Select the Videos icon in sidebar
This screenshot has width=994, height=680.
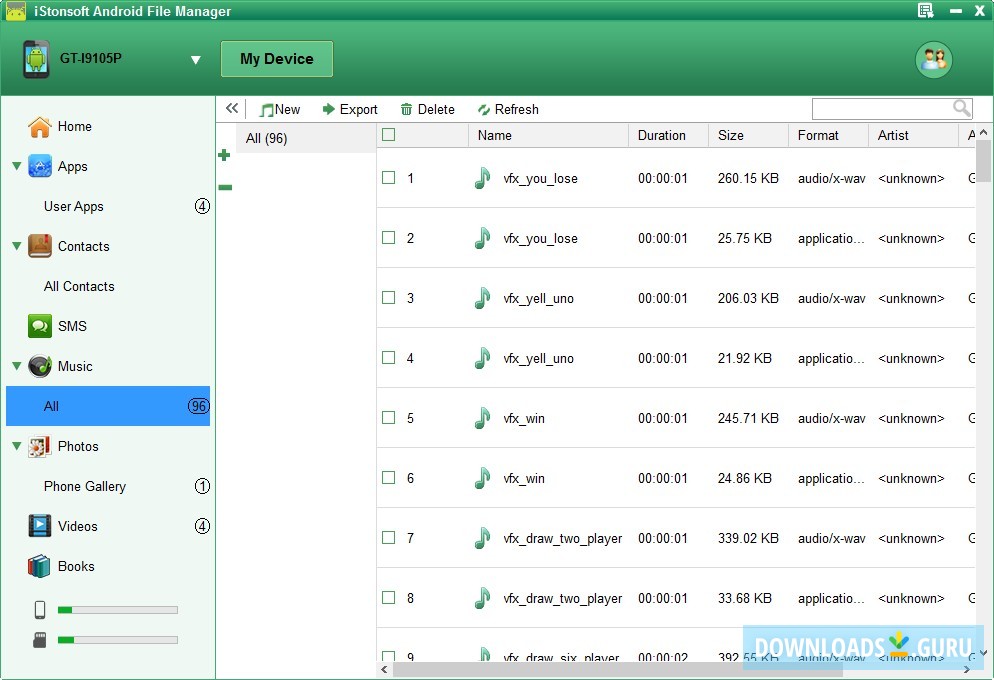[39, 526]
